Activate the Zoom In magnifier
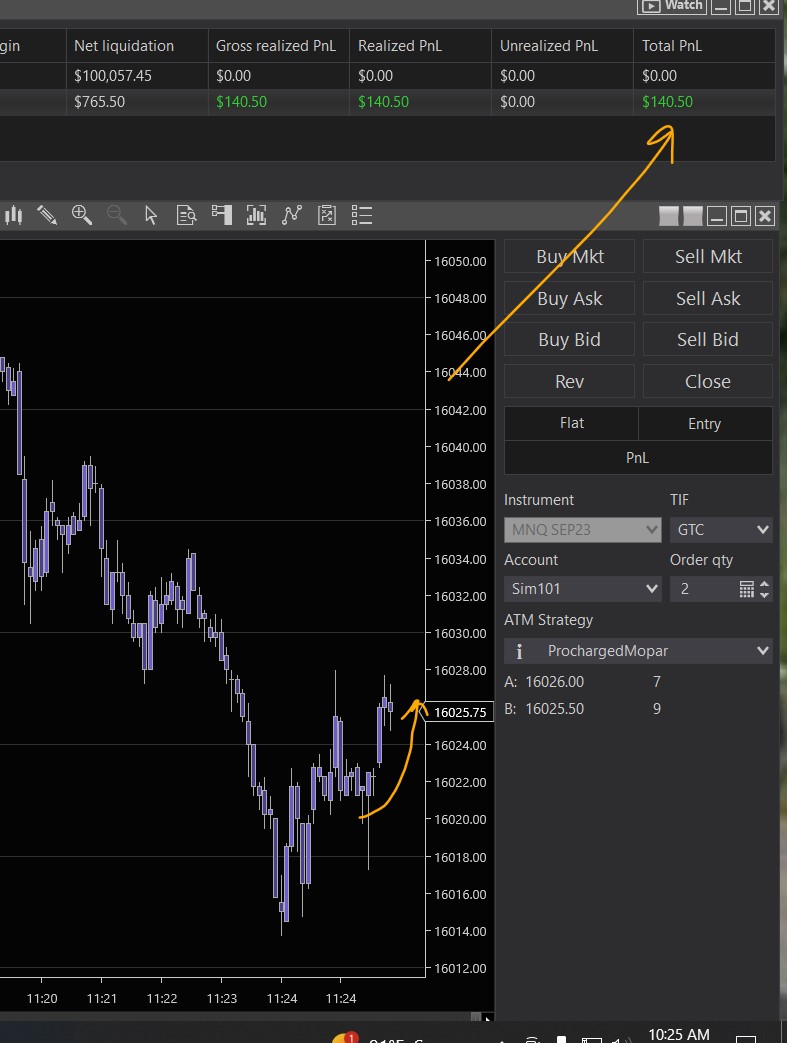This screenshot has height=1043, width=787. 82,215
